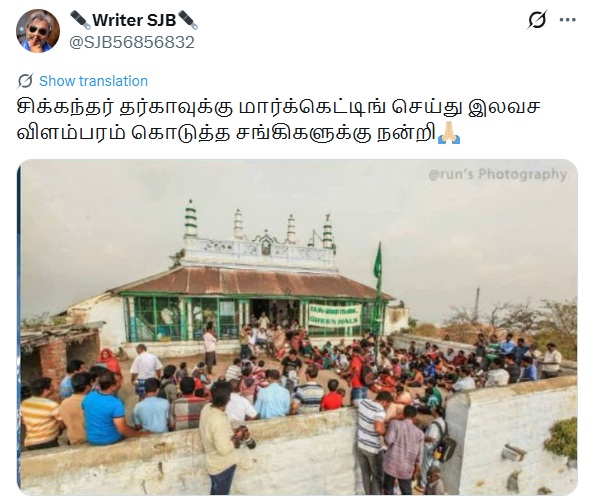
Task: Click the tallest left minaret in photo
Action: [191, 219]
